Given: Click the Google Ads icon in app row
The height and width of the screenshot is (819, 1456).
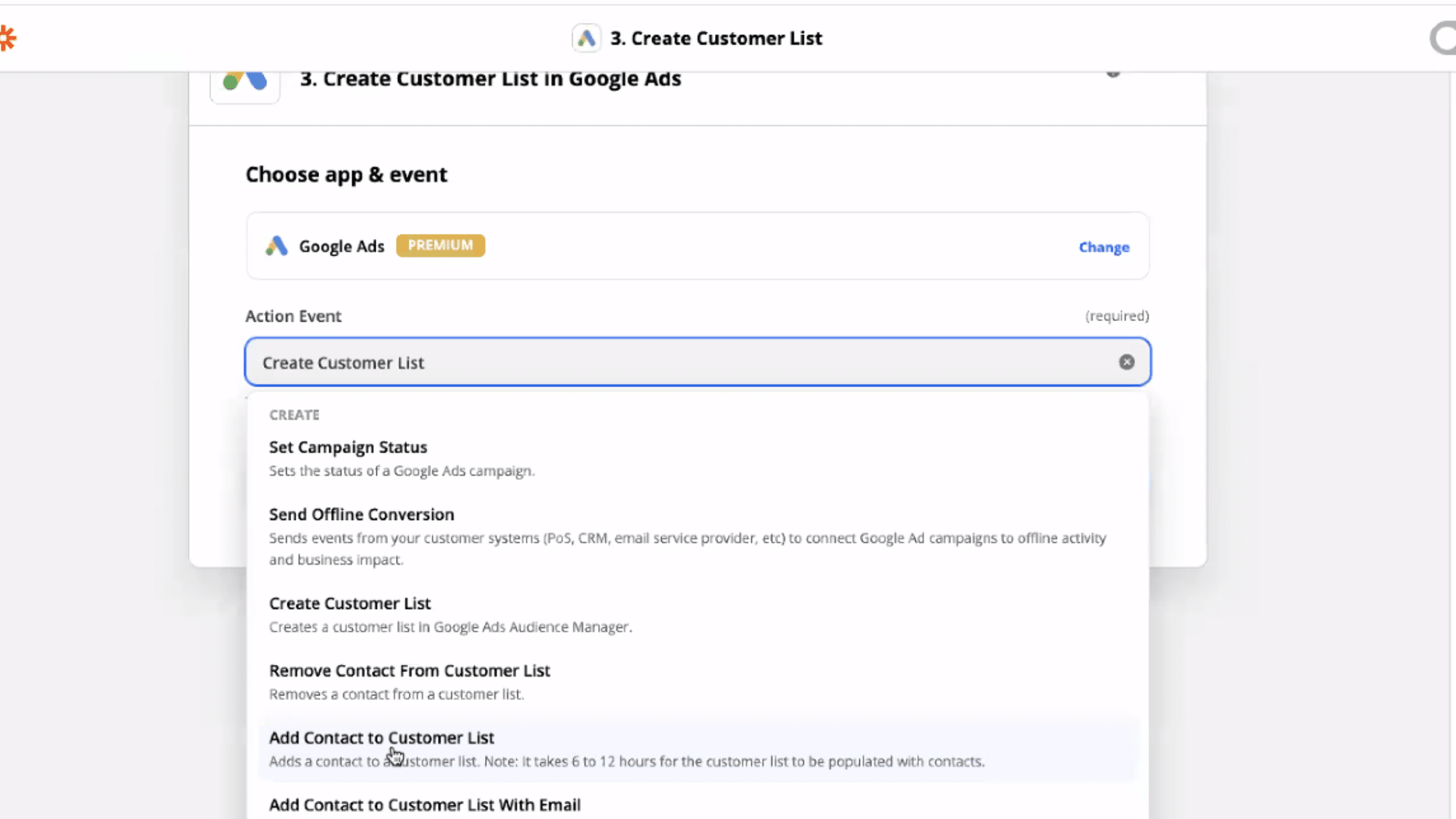Looking at the screenshot, I should click(x=276, y=246).
